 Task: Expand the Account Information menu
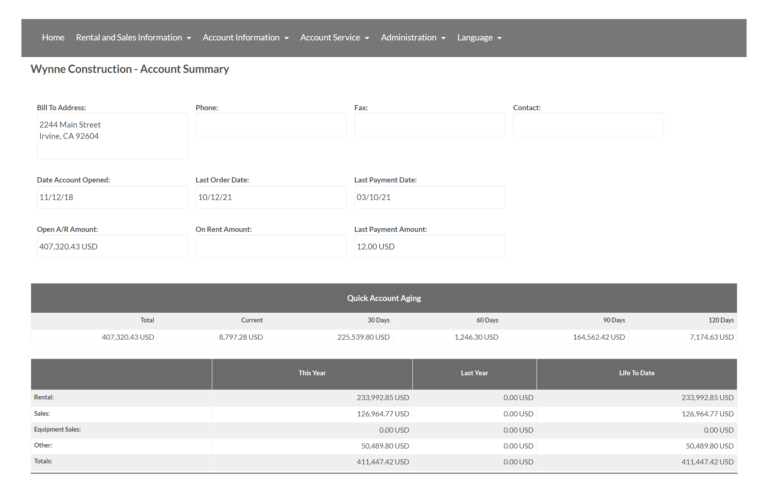tap(245, 38)
